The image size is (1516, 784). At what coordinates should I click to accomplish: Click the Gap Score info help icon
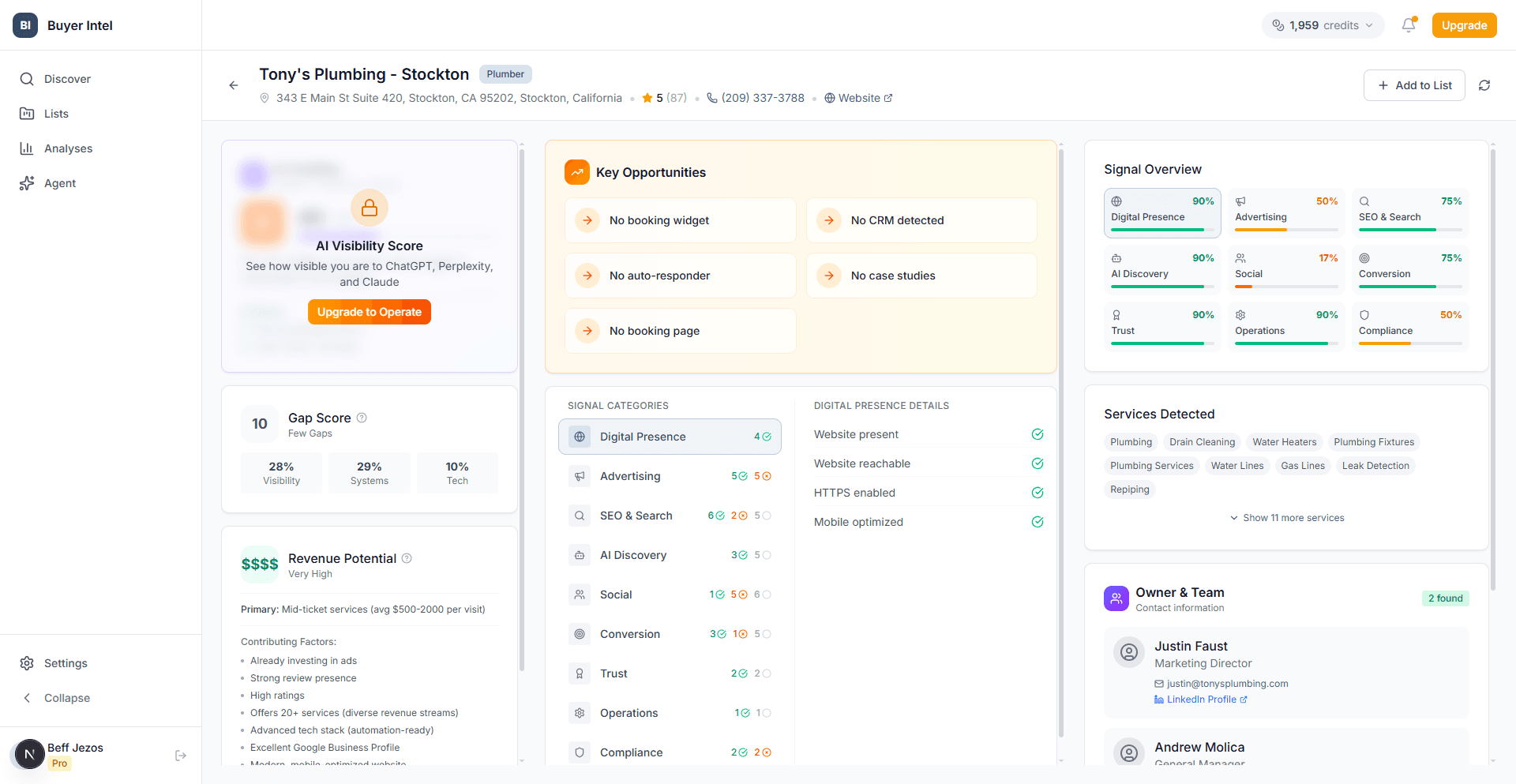(x=362, y=418)
